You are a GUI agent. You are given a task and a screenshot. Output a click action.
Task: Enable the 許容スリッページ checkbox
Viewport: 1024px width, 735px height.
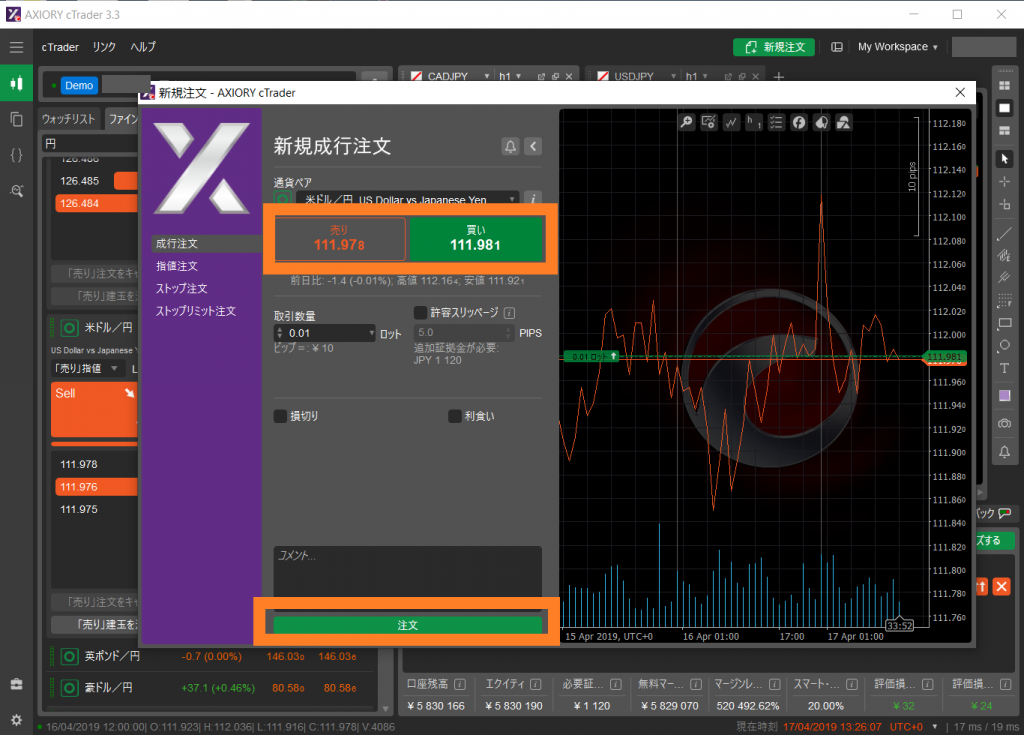[x=421, y=313]
